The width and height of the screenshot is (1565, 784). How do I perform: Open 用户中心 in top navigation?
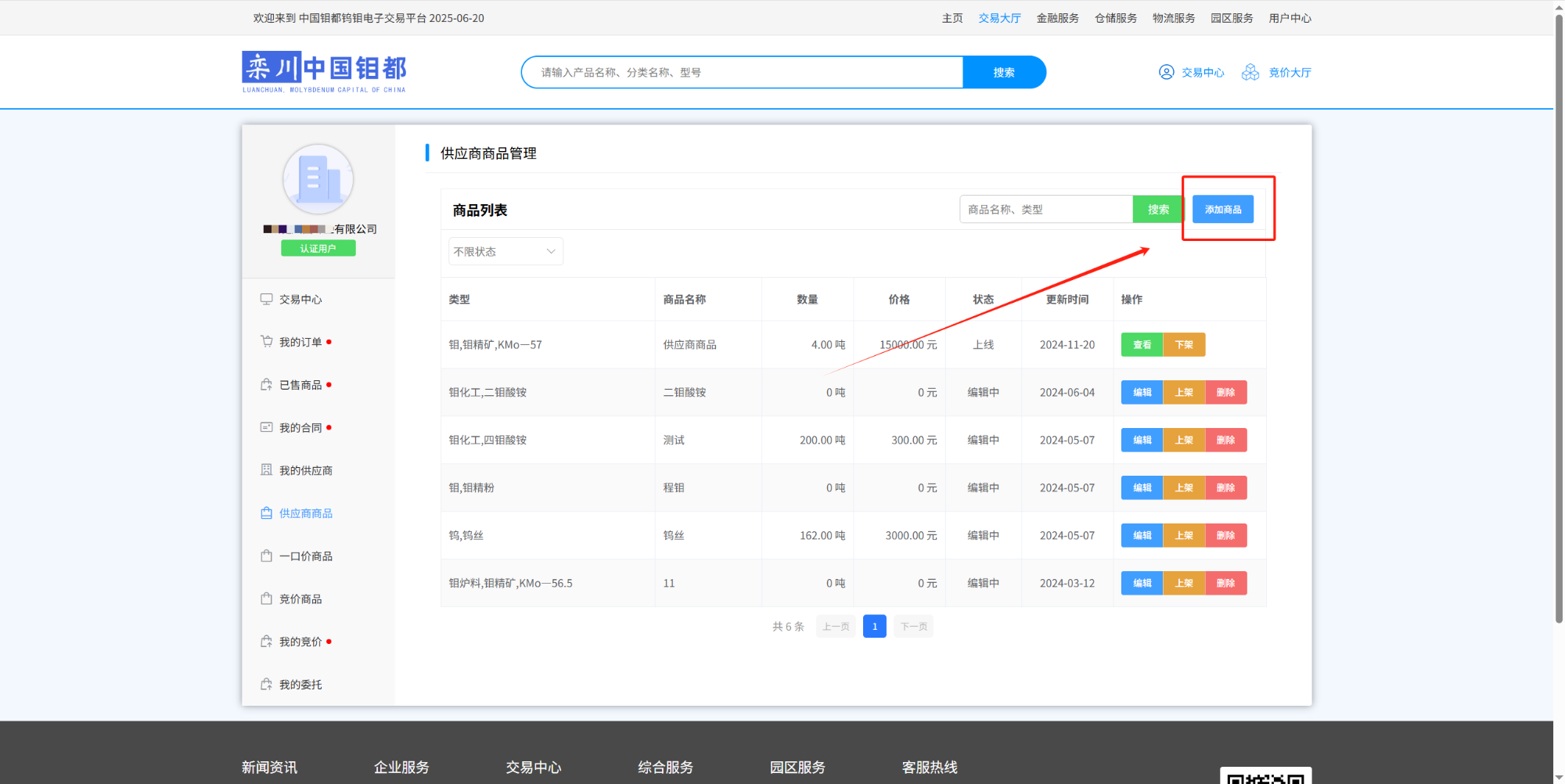tap(1290, 18)
